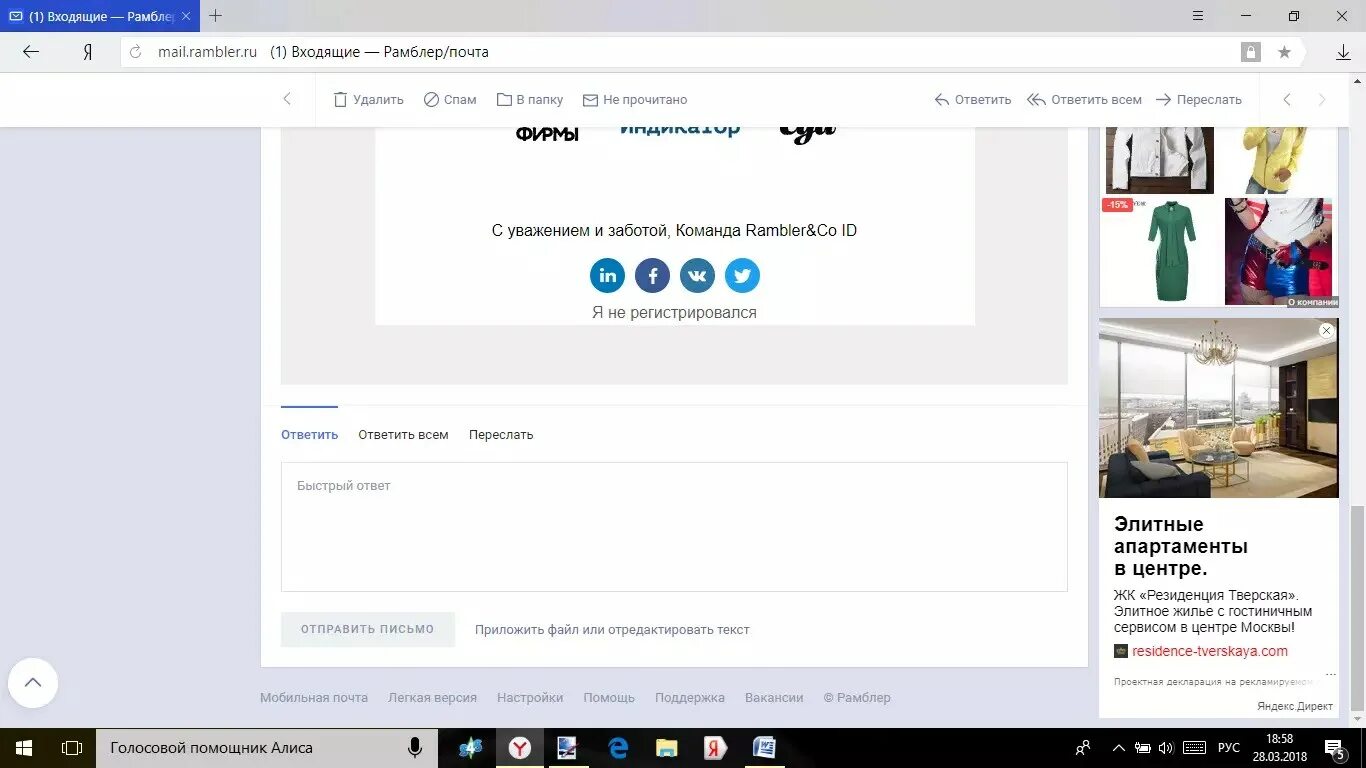The image size is (1366, 768).
Task: Click the white jacket ad thumbnail
Action: point(1160,160)
